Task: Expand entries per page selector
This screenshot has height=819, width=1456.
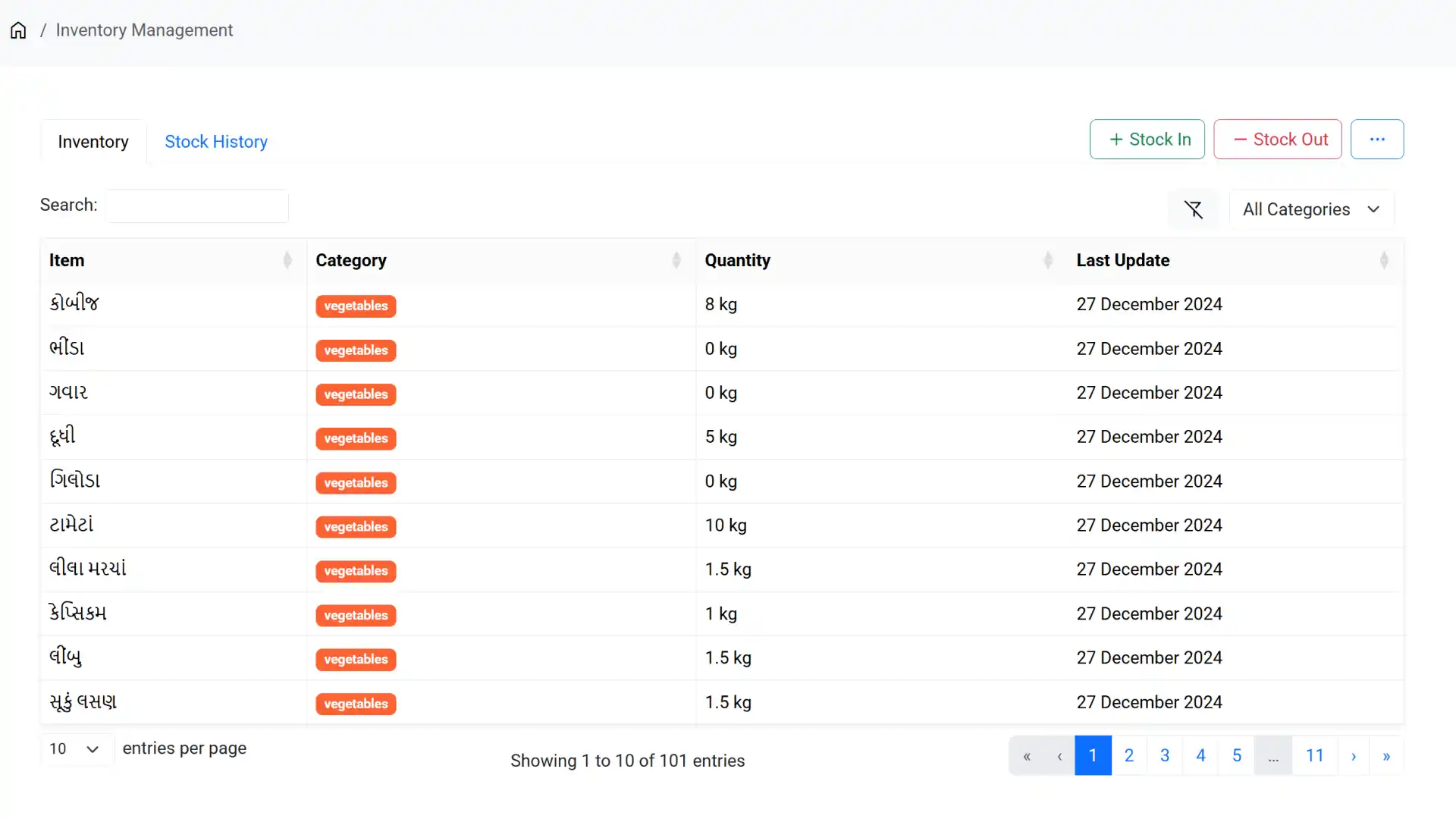Action: tap(76, 749)
